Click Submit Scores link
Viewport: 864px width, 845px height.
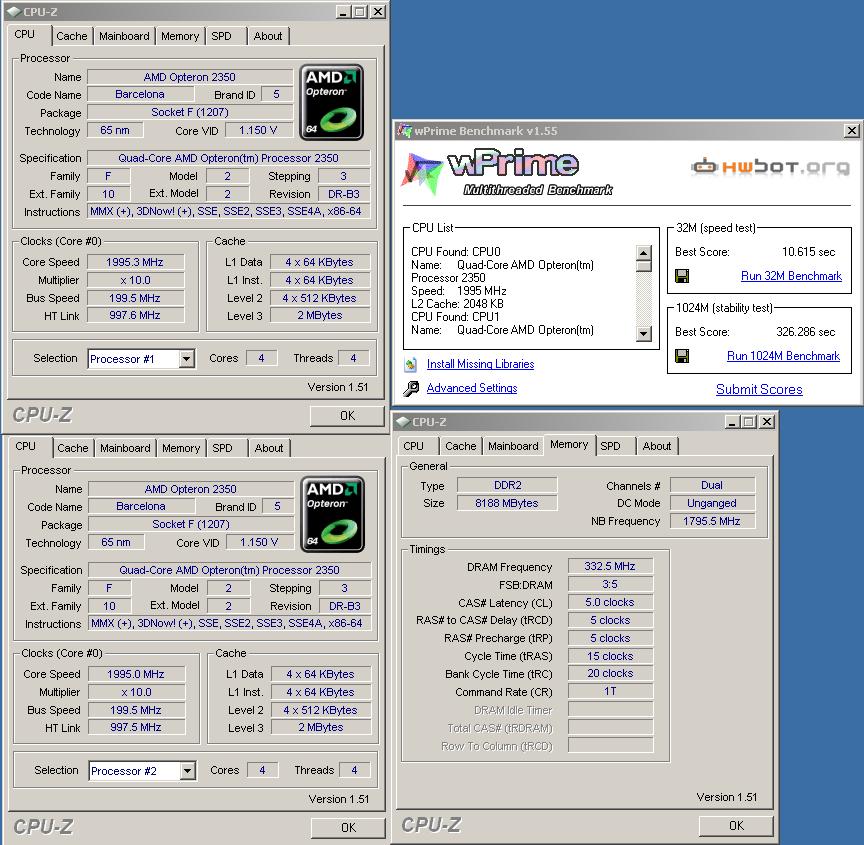point(759,389)
